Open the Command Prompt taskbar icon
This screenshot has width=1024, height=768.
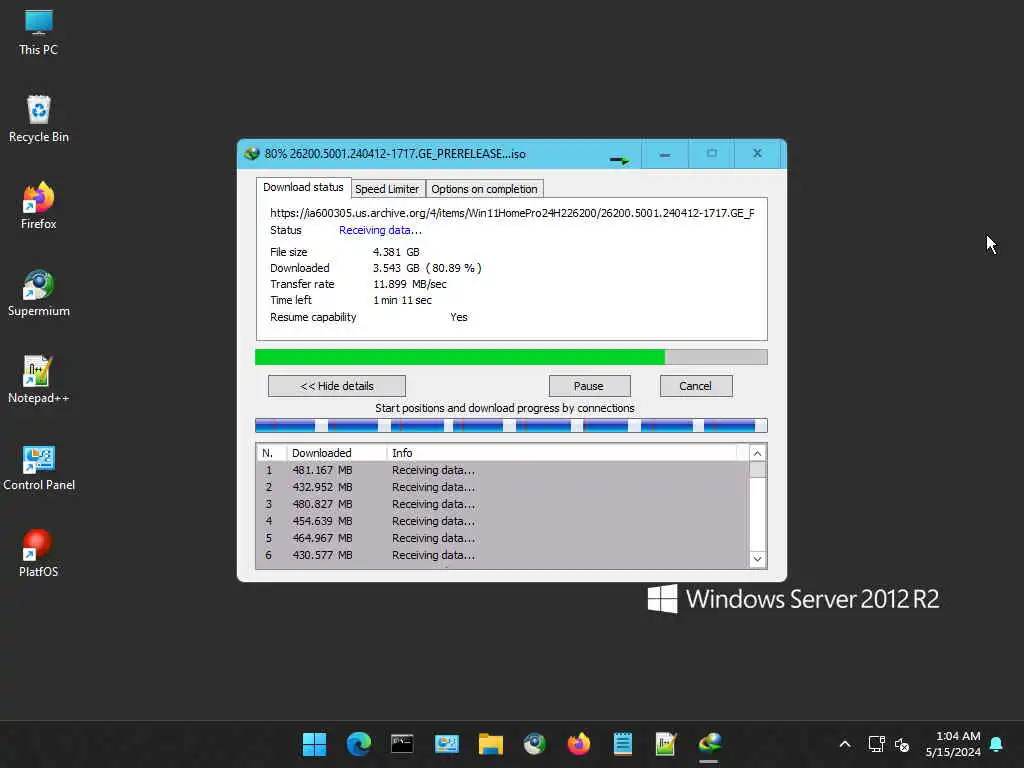pyautogui.click(x=402, y=744)
